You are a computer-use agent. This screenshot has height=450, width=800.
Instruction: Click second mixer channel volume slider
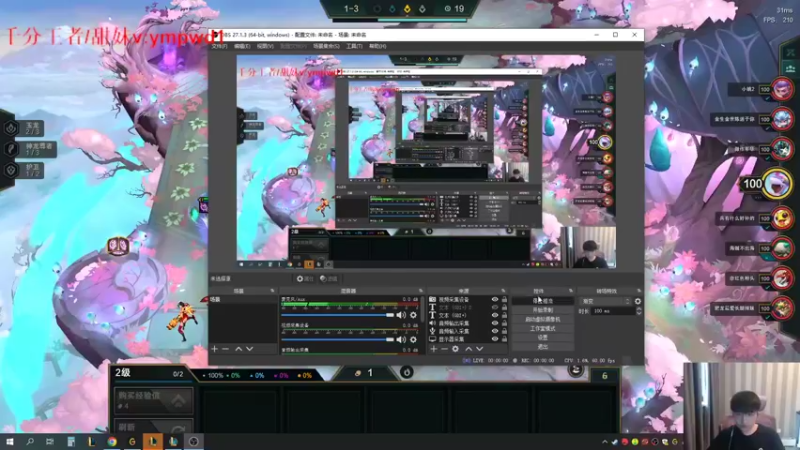337,339
